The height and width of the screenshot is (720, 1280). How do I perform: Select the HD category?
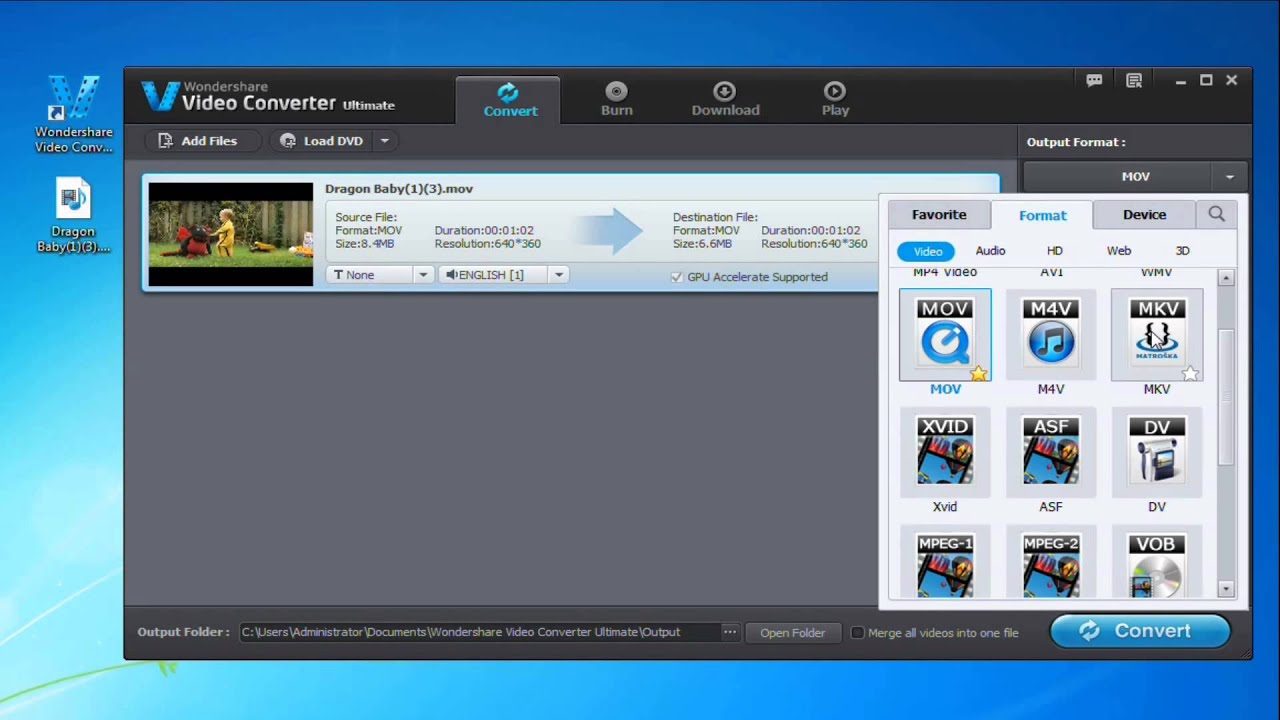click(x=1055, y=251)
